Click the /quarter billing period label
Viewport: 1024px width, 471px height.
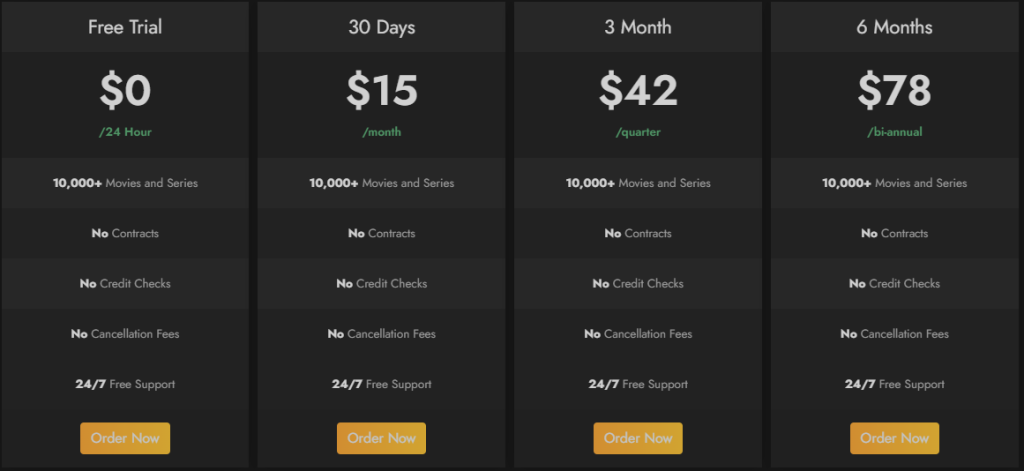[638, 132]
